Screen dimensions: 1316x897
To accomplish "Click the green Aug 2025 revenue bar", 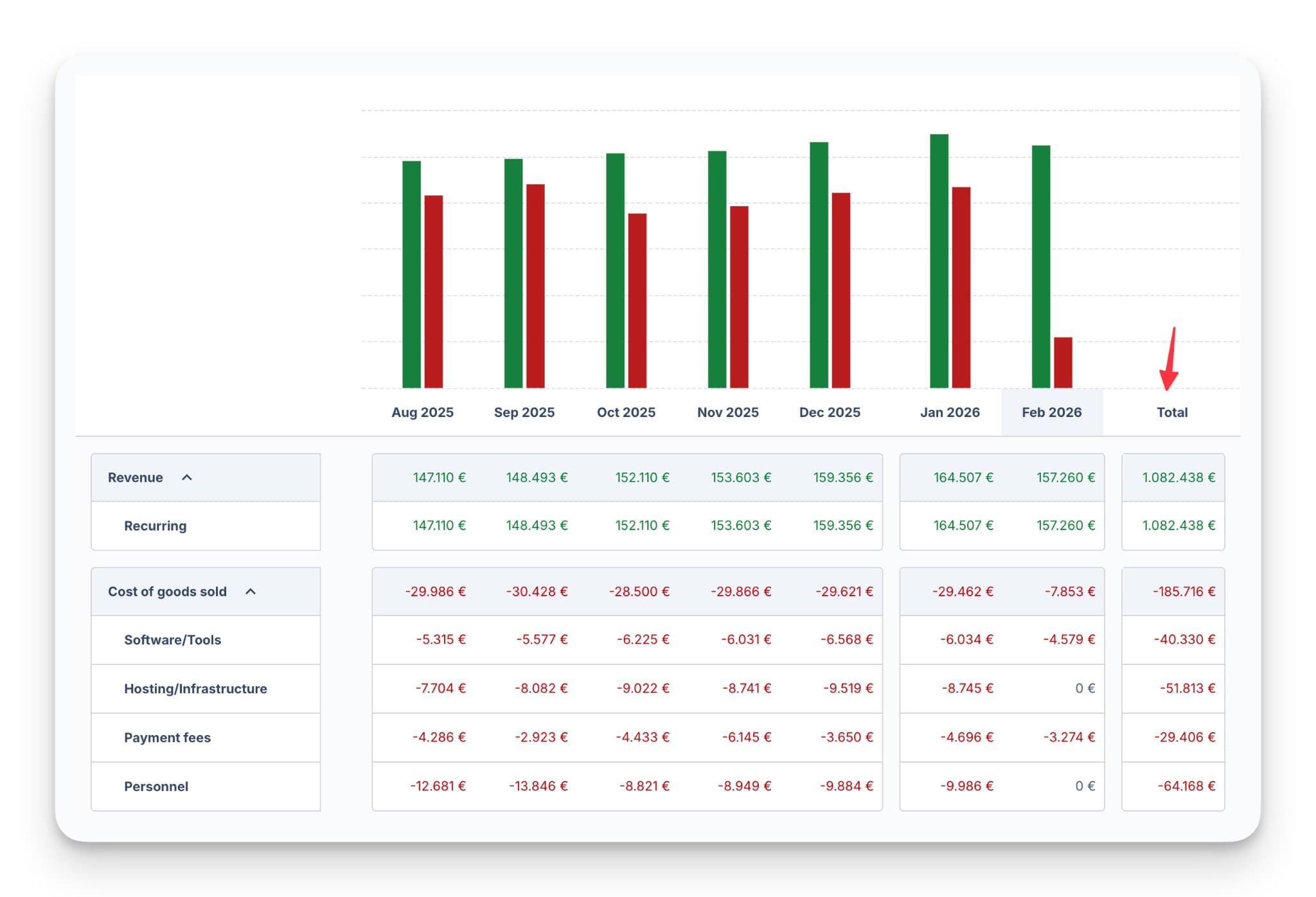I will [411, 274].
